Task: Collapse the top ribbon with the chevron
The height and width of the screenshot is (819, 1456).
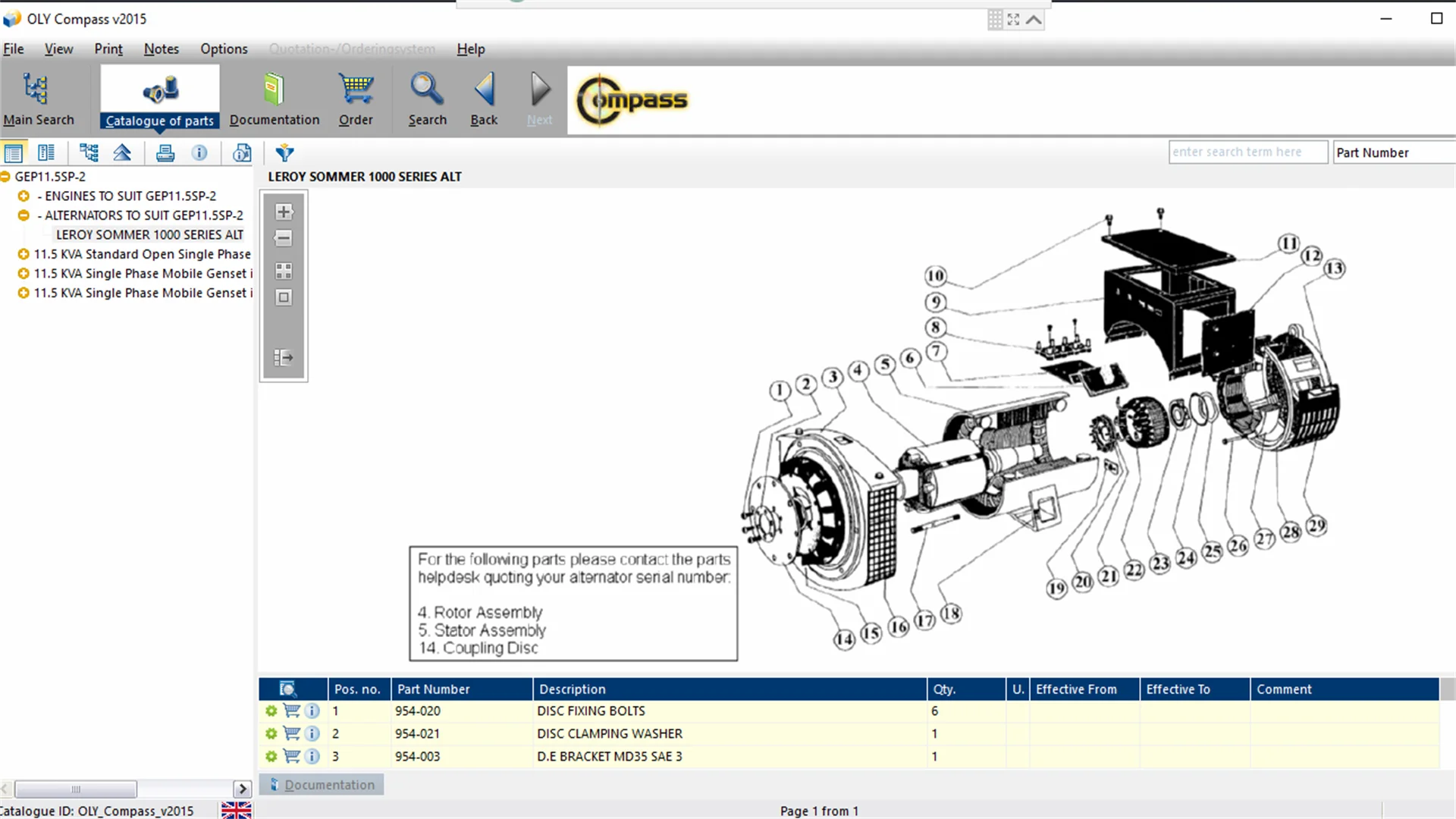Action: pyautogui.click(x=1034, y=20)
